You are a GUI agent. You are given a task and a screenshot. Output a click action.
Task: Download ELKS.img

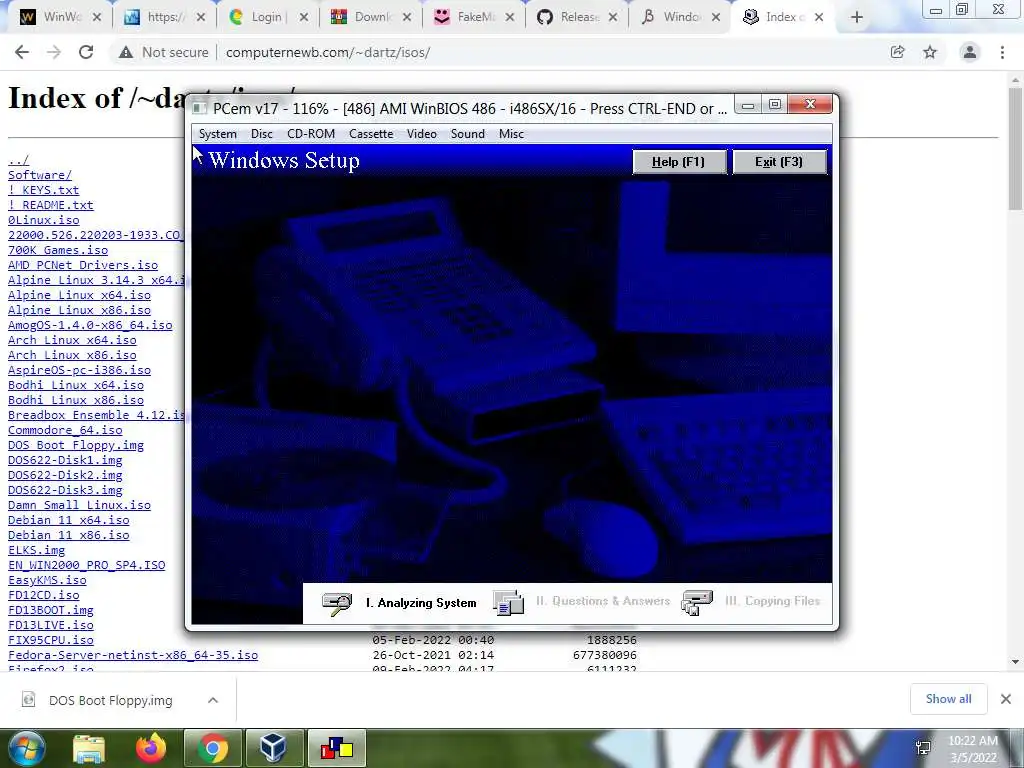pyautogui.click(x=36, y=551)
